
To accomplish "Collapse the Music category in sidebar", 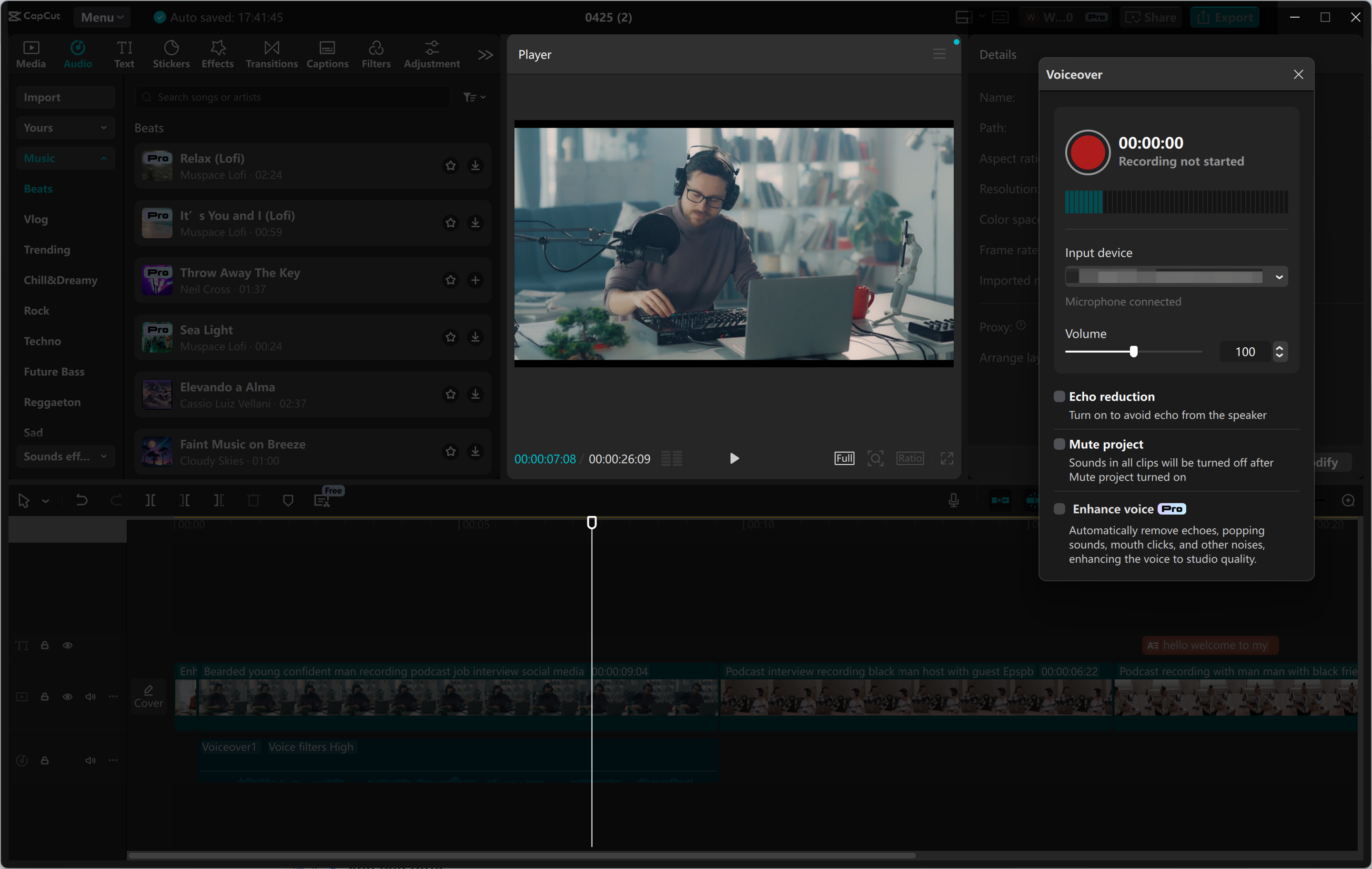I will [x=104, y=158].
